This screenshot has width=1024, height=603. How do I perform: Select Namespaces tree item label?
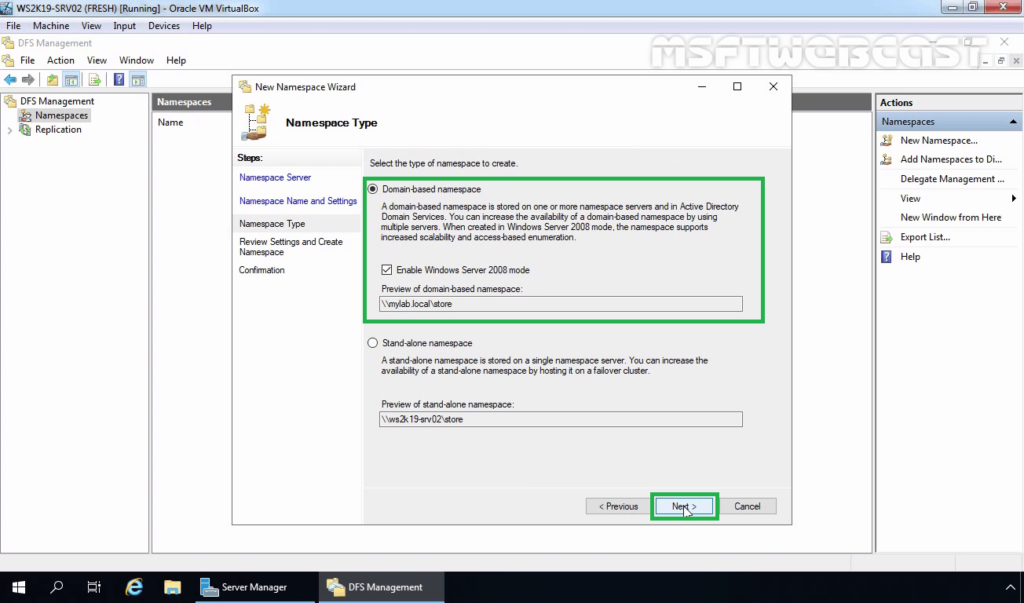coord(61,116)
